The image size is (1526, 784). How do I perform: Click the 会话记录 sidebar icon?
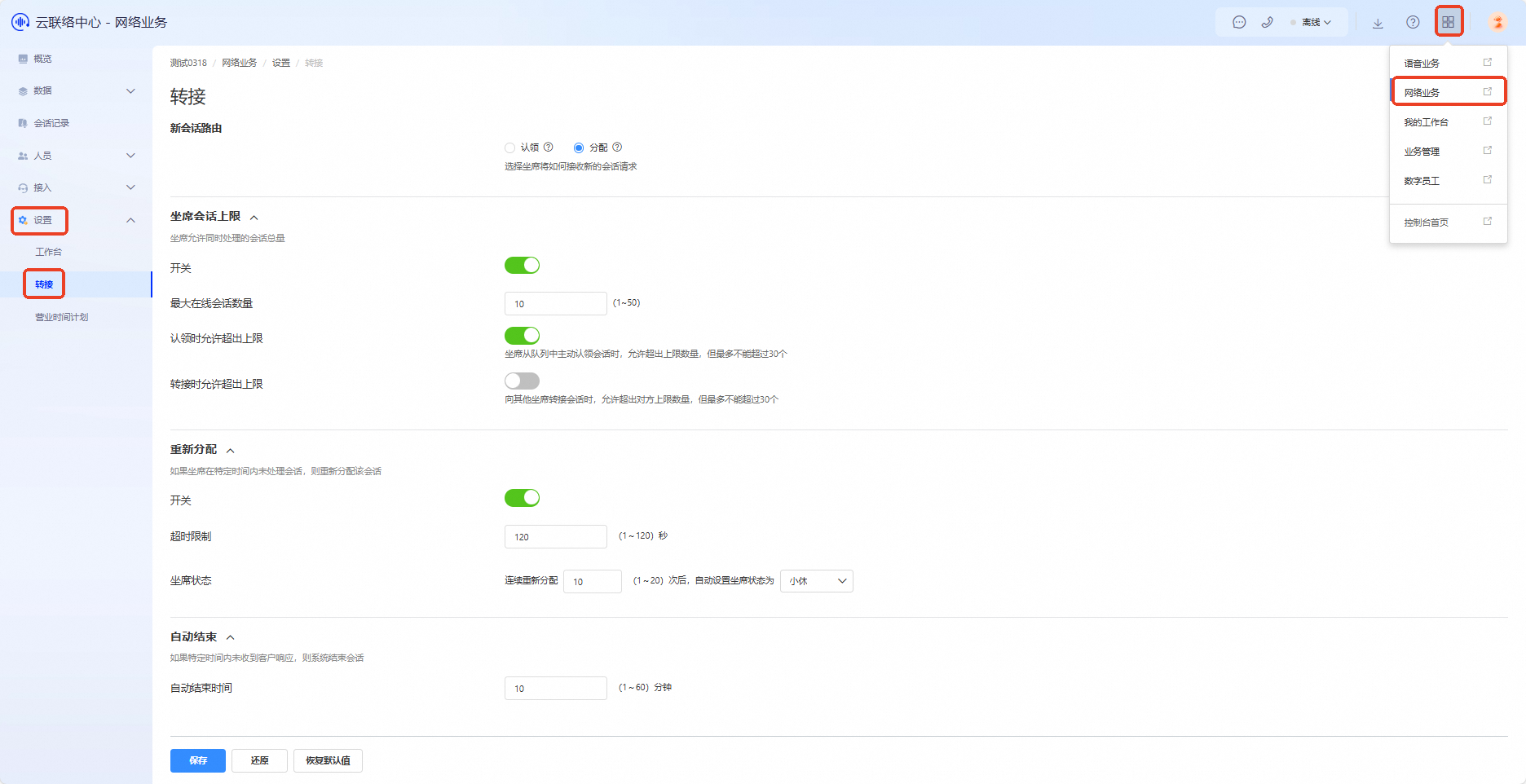pos(23,123)
